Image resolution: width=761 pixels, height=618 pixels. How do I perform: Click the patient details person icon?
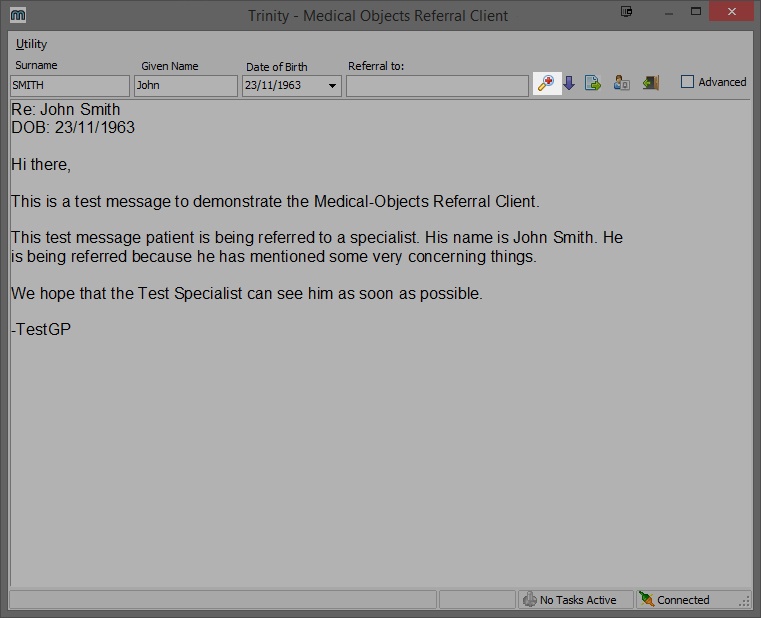621,83
